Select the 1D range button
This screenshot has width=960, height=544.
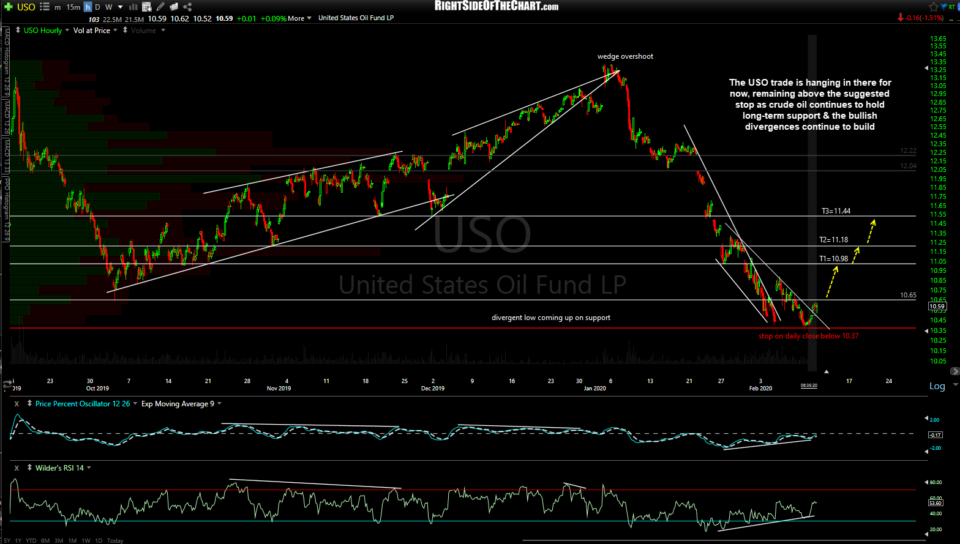(x=99, y=540)
